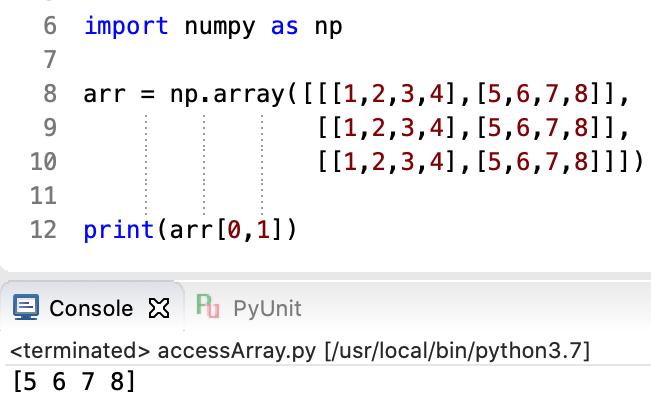Place cursor on the import keyword
The height and width of the screenshot is (416, 651).
tap(126, 26)
